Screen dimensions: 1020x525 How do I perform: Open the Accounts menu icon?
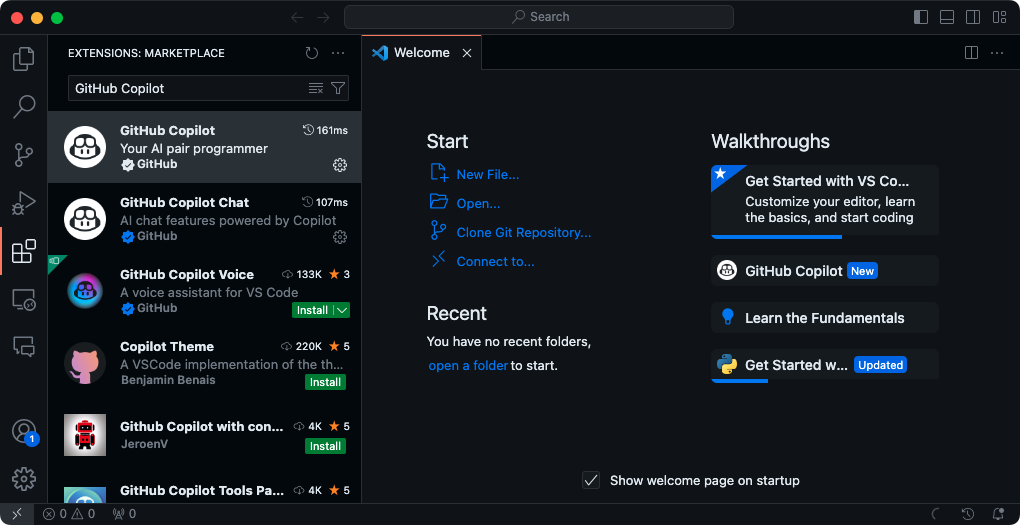tap(23, 432)
